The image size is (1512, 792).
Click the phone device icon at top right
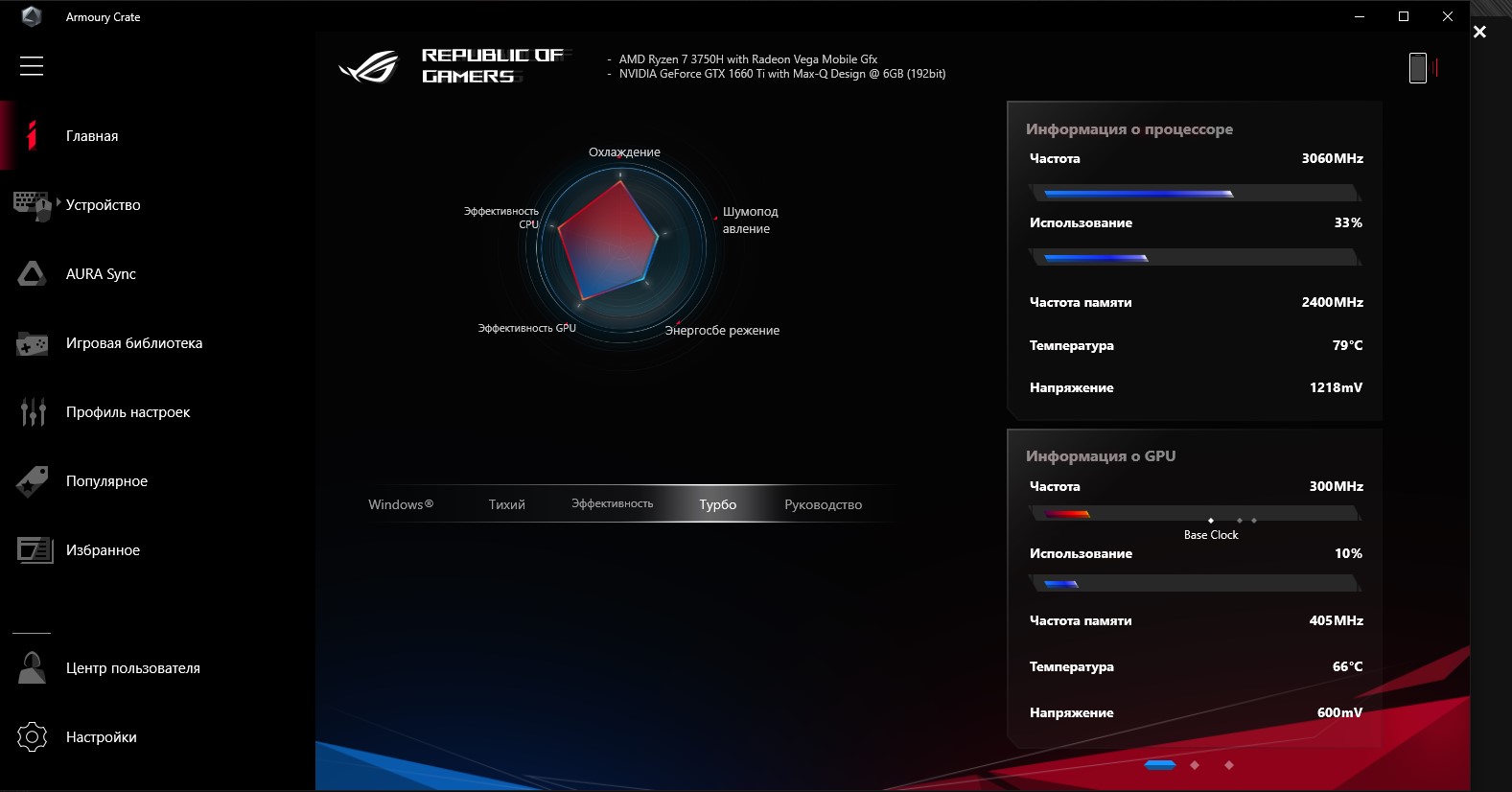1418,68
